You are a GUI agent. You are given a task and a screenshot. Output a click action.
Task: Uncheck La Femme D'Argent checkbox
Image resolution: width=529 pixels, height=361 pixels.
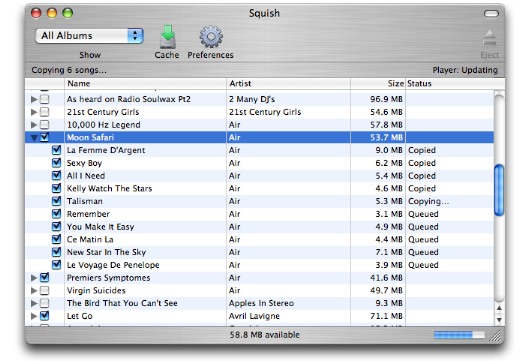coord(57,150)
